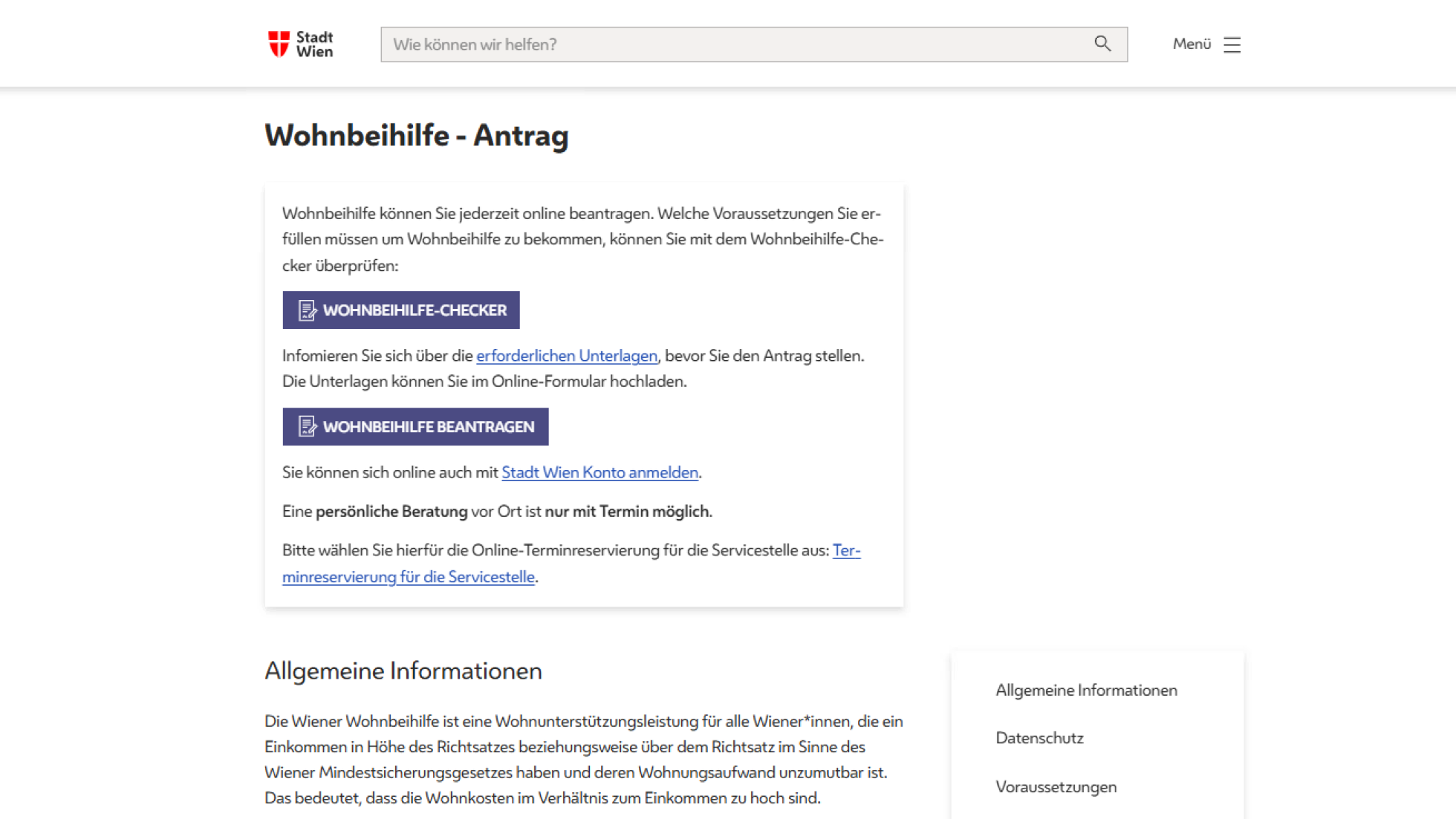Click the search magnifier icon

[1102, 44]
